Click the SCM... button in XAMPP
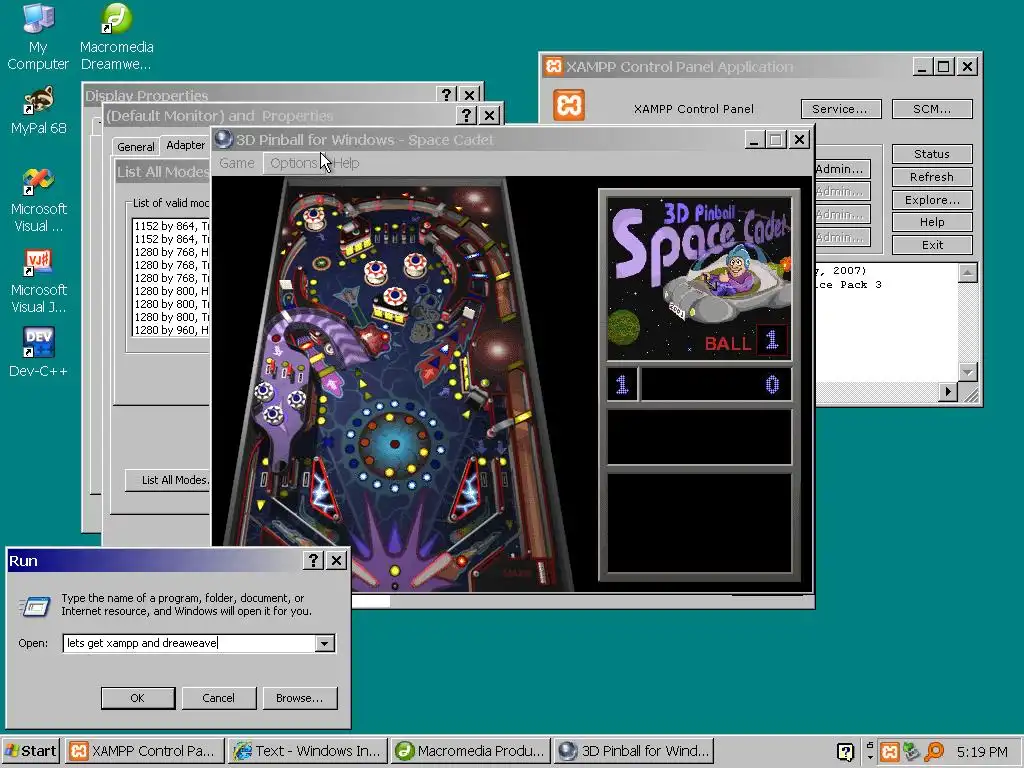Viewport: 1024px width, 768px height. tap(932, 109)
